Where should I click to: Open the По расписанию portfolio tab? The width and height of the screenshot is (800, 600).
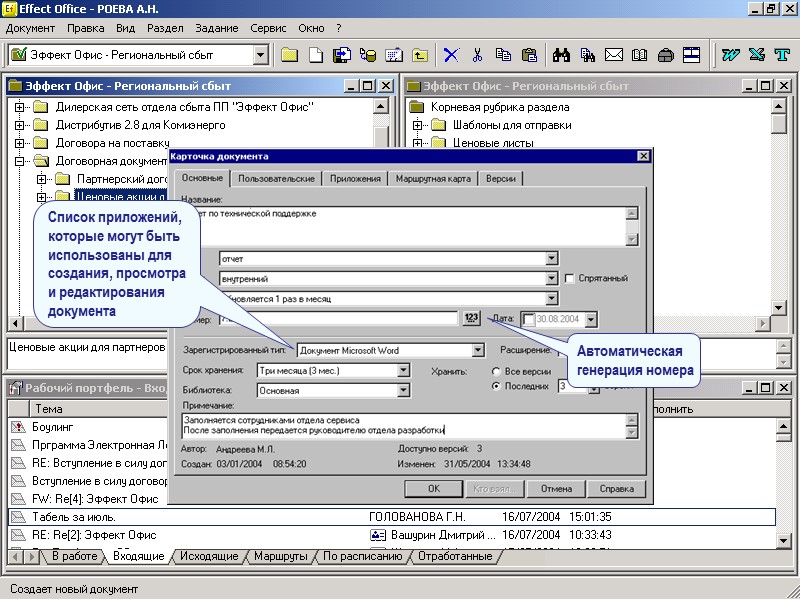363,556
